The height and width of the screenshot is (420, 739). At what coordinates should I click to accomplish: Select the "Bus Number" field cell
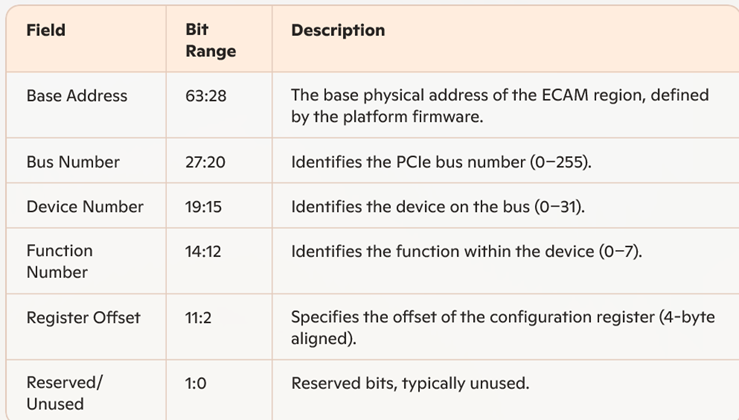(x=73, y=162)
